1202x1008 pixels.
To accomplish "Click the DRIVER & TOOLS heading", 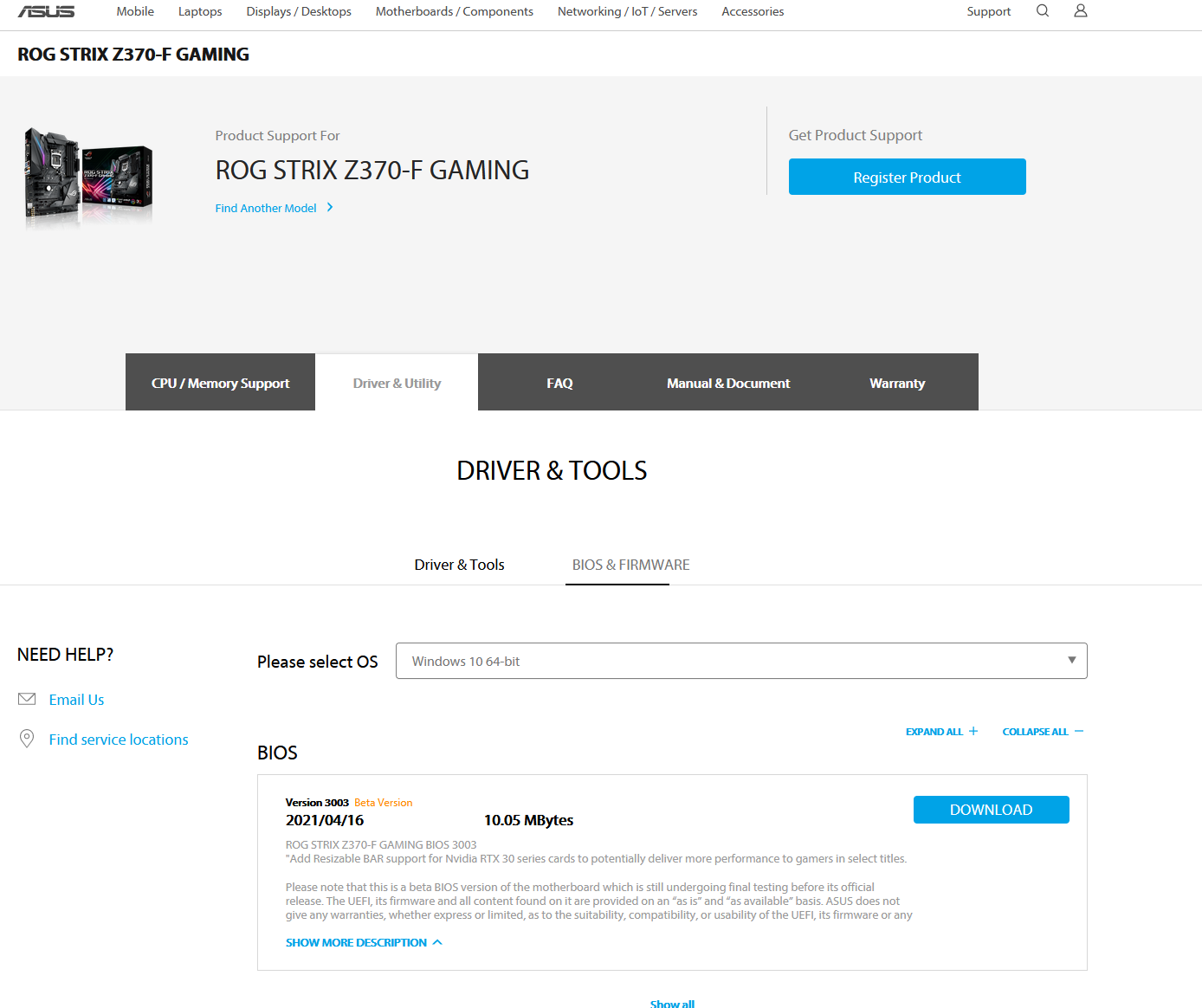I will (552, 470).
